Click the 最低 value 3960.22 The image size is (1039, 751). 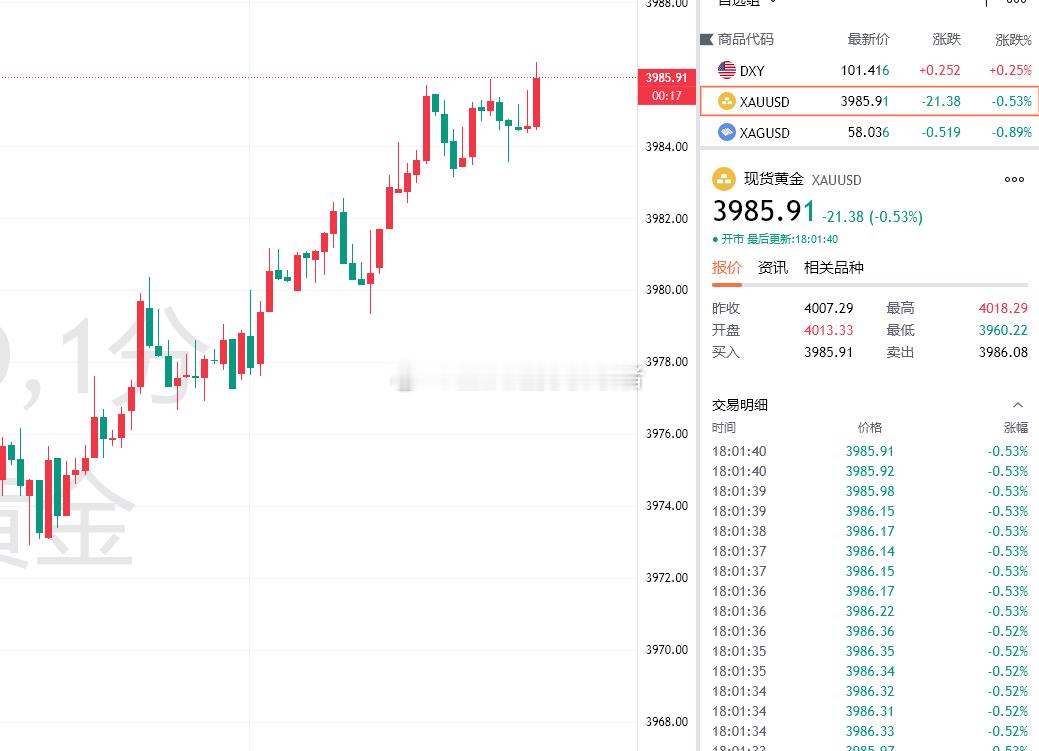1003,330
